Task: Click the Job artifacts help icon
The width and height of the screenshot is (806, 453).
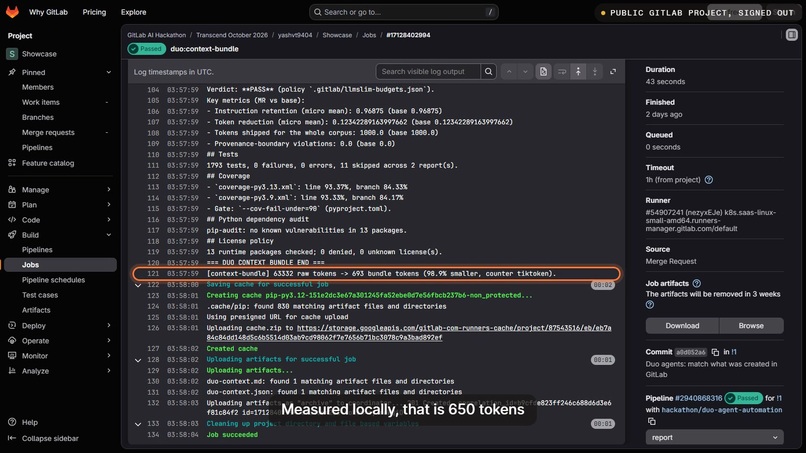Action: (x=697, y=283)
